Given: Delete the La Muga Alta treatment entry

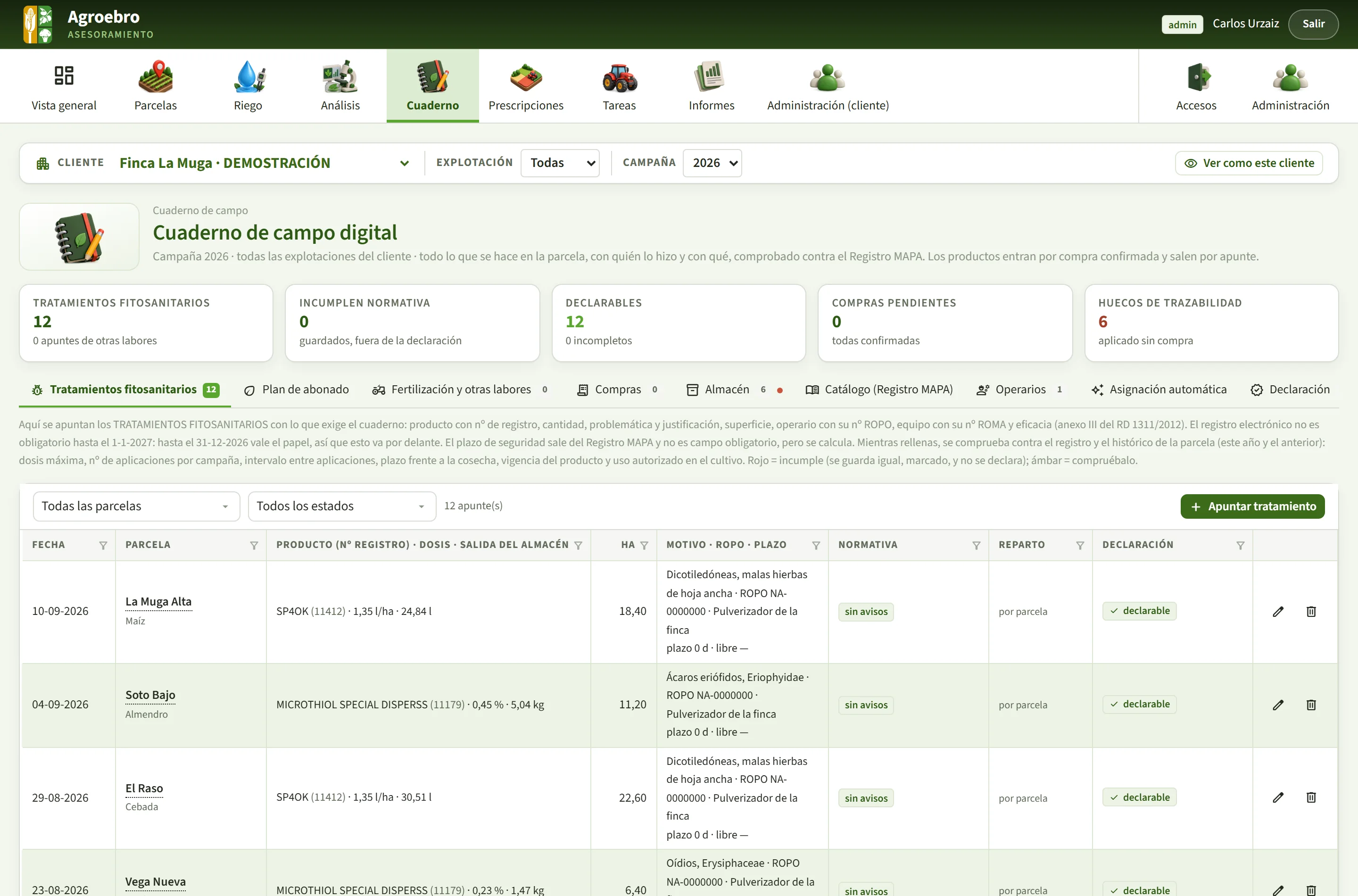Looking at the screenshot, I should [x=1311, y=612].
